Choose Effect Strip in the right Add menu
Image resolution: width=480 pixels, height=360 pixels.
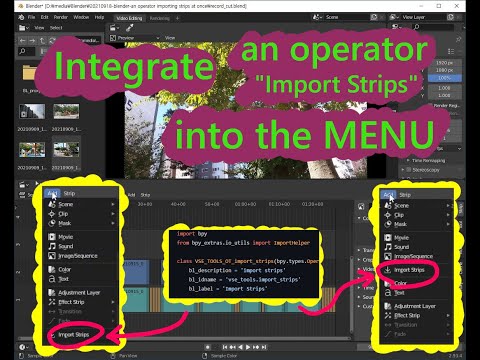pos(417,315)
